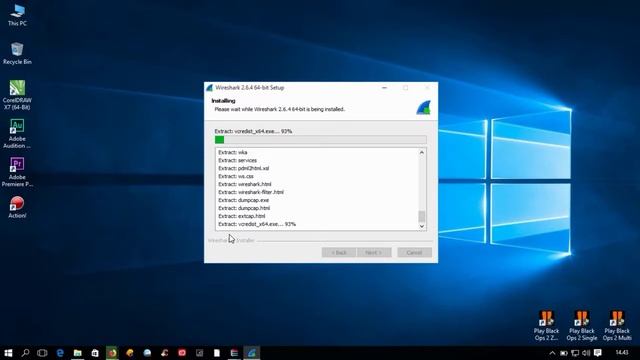
Task: Open the Action! recorder shortcut
Action: click(x=17, y=207)
